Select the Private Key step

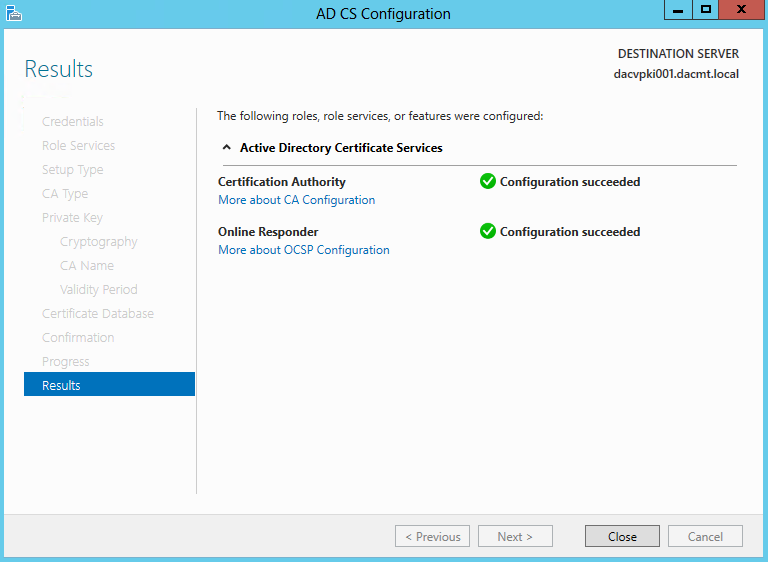point(72,218)
